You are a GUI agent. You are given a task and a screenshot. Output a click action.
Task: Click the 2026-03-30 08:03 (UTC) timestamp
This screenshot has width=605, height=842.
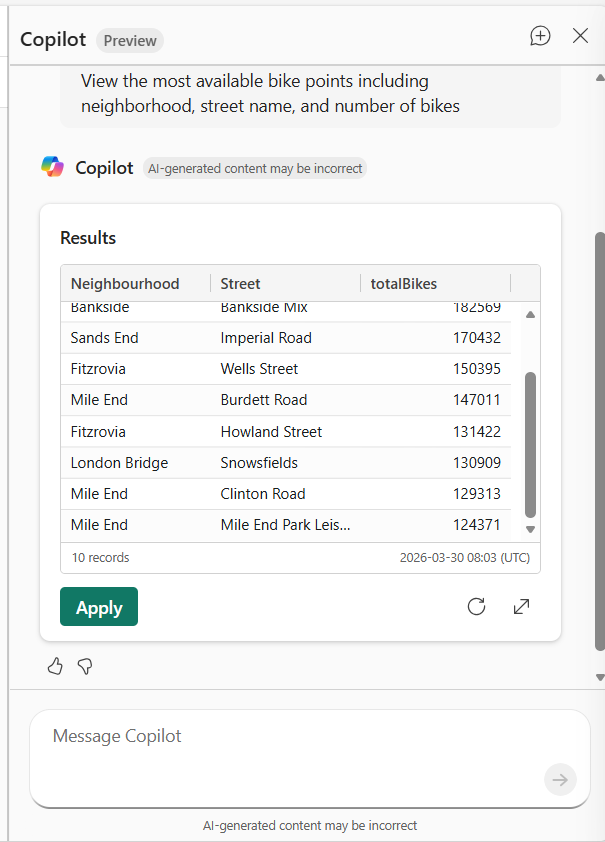pos(464,557)
